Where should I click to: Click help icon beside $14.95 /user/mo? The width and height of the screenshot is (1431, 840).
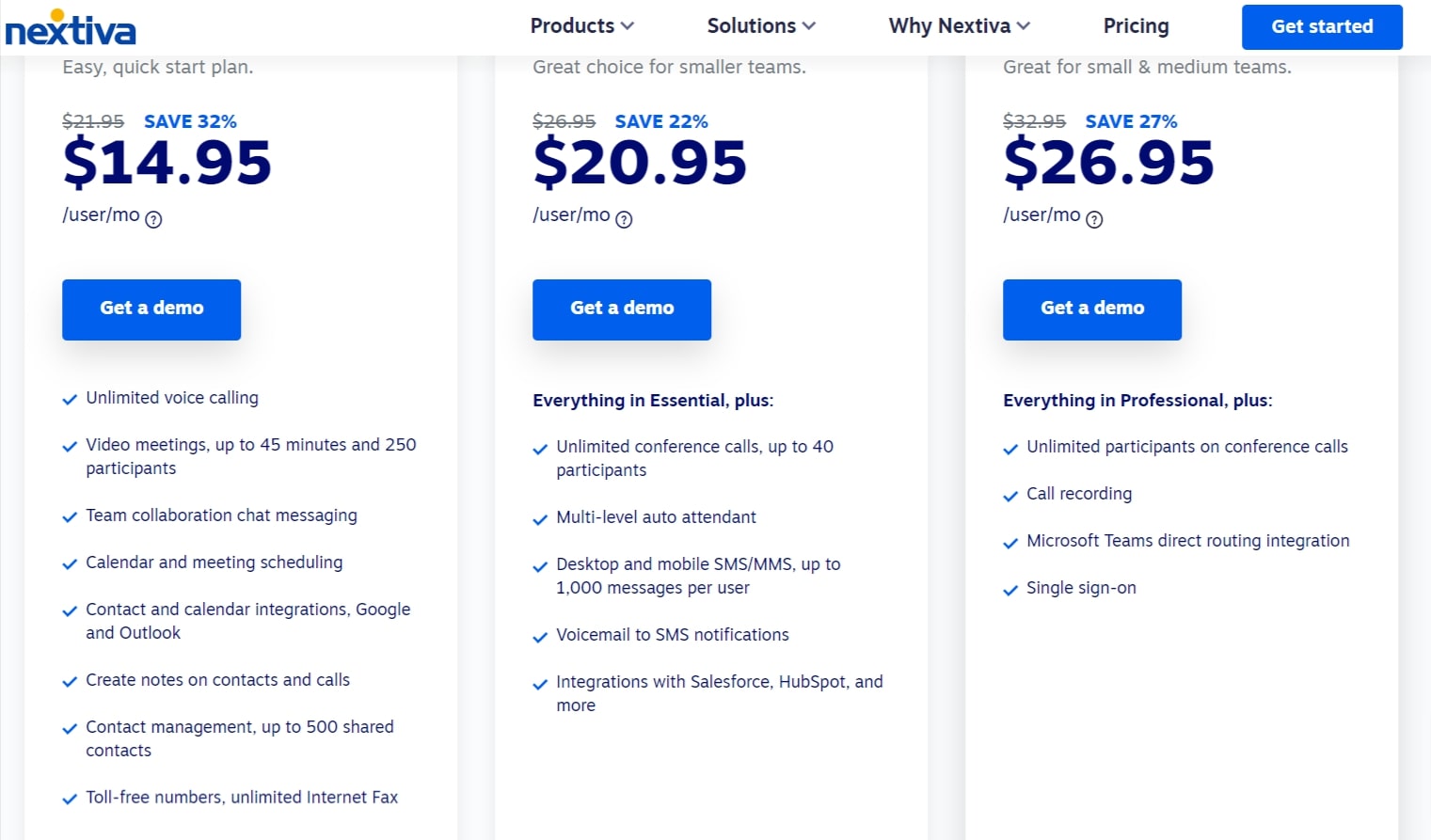point(153,219)
